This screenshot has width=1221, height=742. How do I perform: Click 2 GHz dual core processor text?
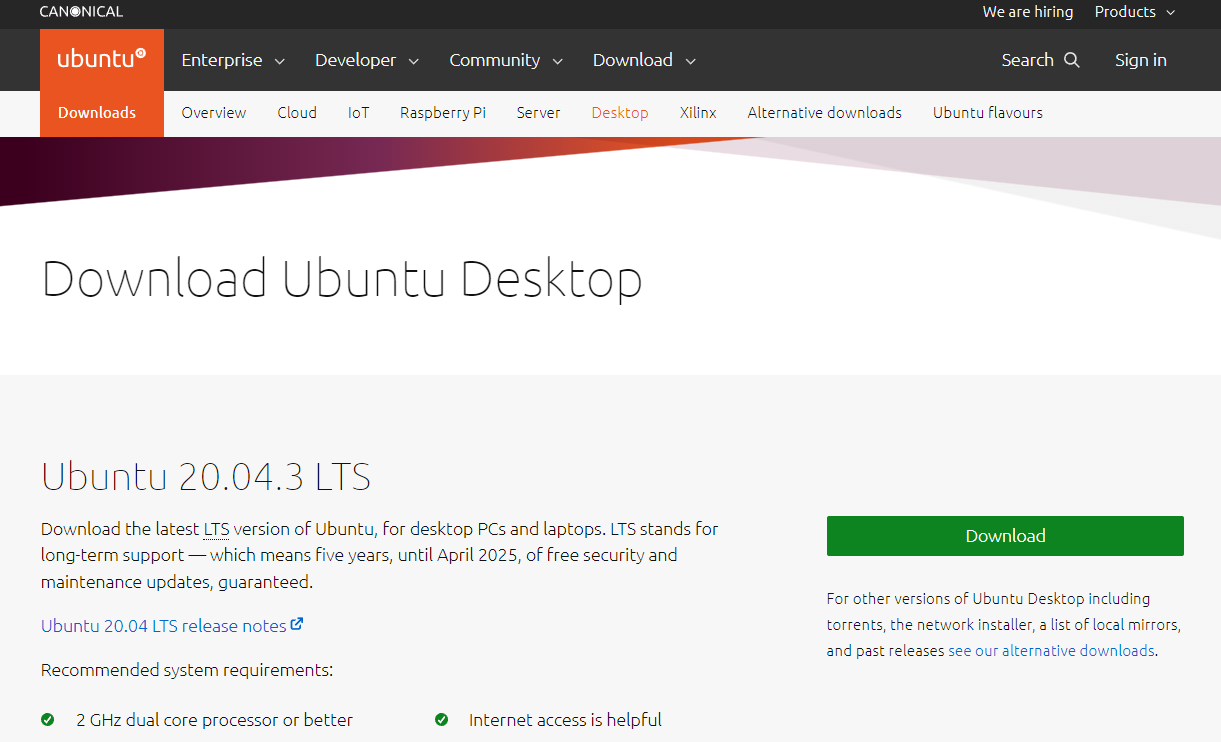215,720
